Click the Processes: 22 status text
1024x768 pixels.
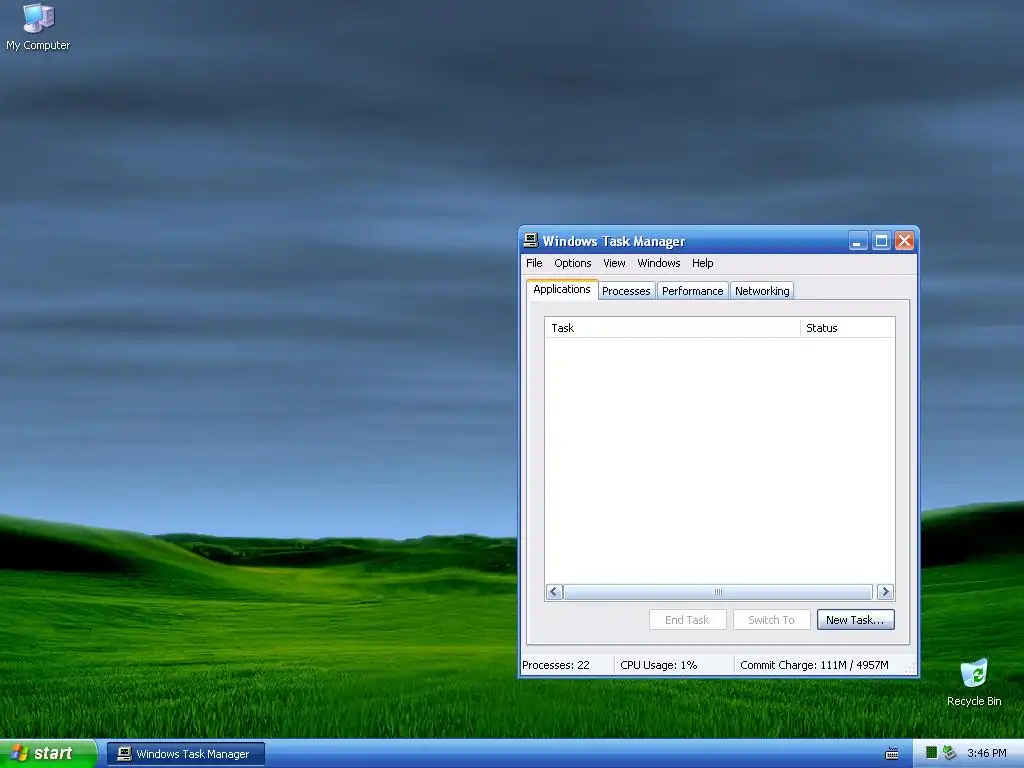pyautogui.click(x=556, y=665)
